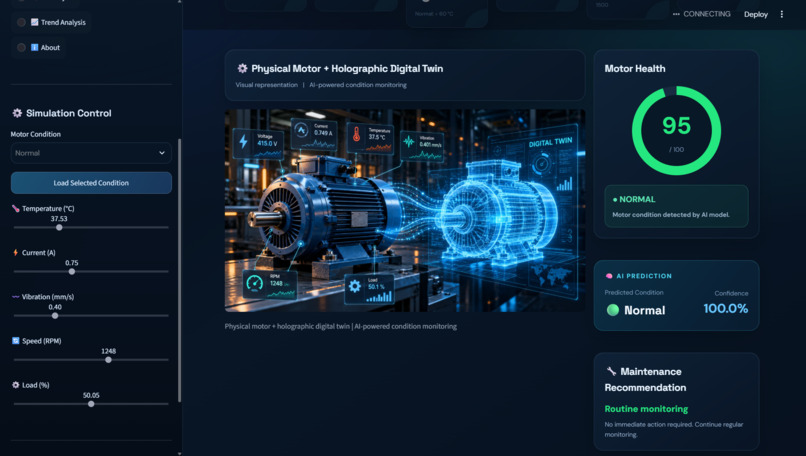
Task: Select the About radio button
Action: 21,47
